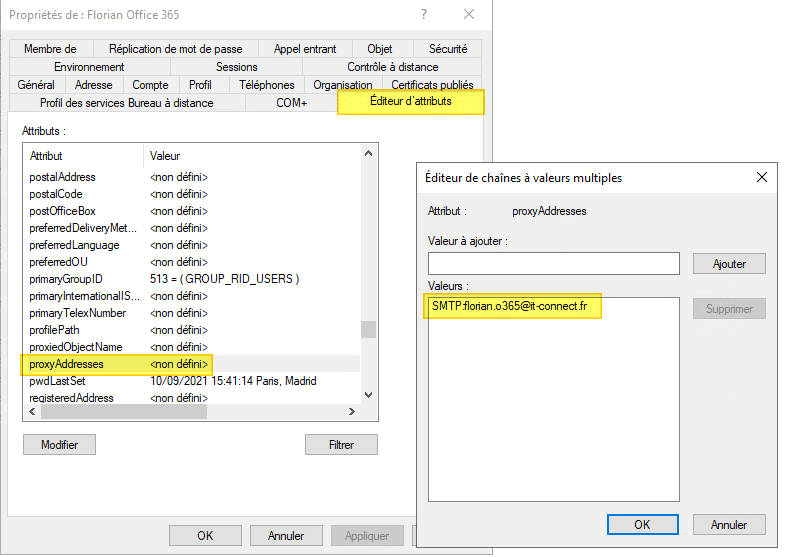Sort by the Attribut column header

(83, 156)
